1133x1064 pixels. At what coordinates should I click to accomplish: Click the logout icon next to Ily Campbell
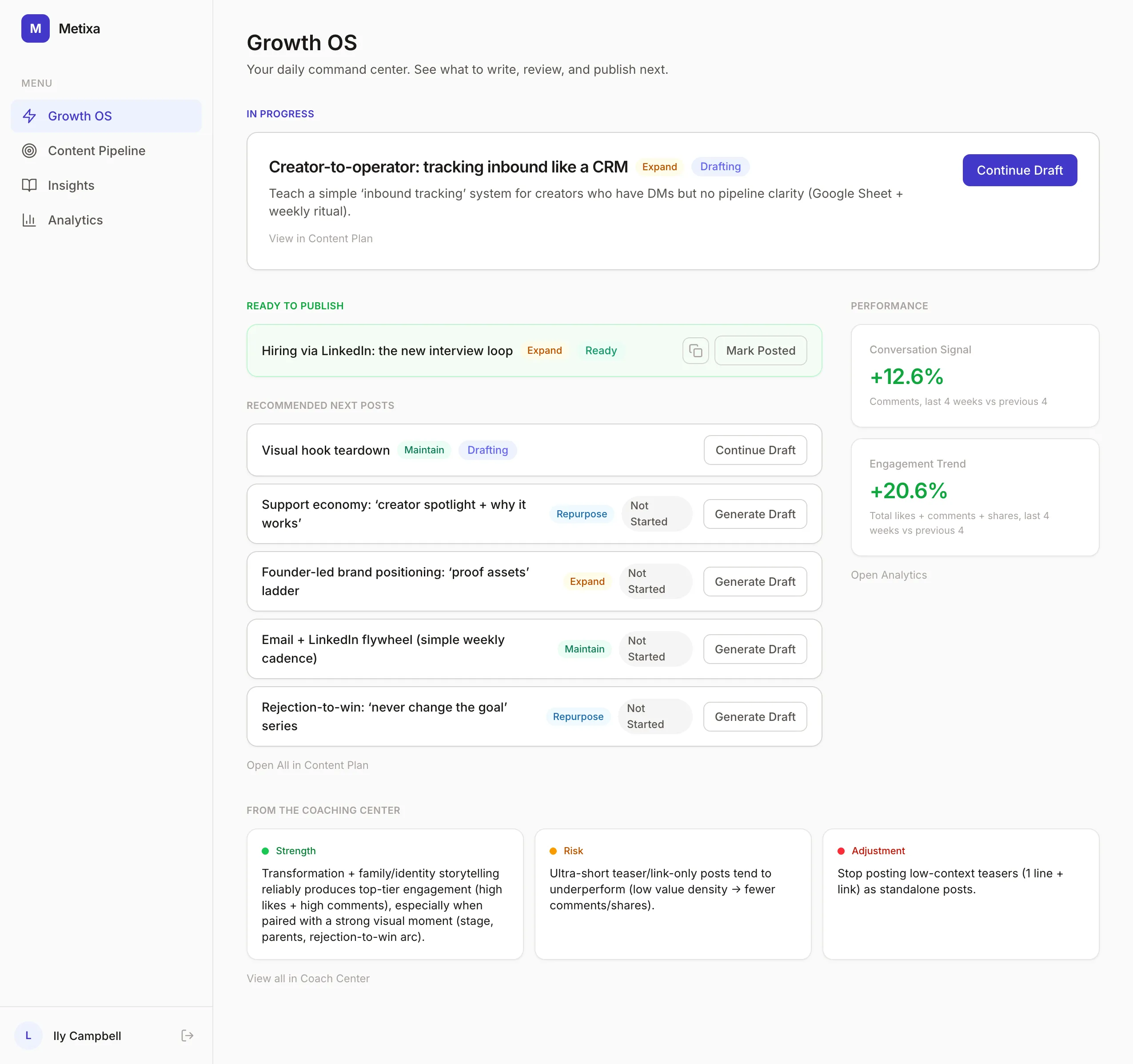tap(187, 1036)
